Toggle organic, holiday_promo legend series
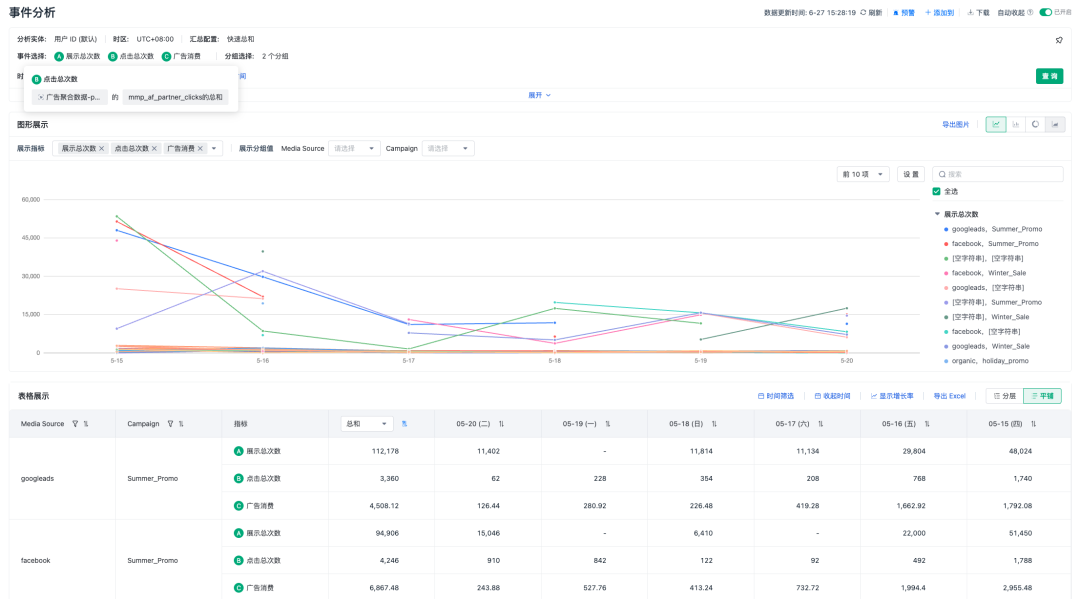Viewport: 1080px width, 599px height. tap(986, 361)
